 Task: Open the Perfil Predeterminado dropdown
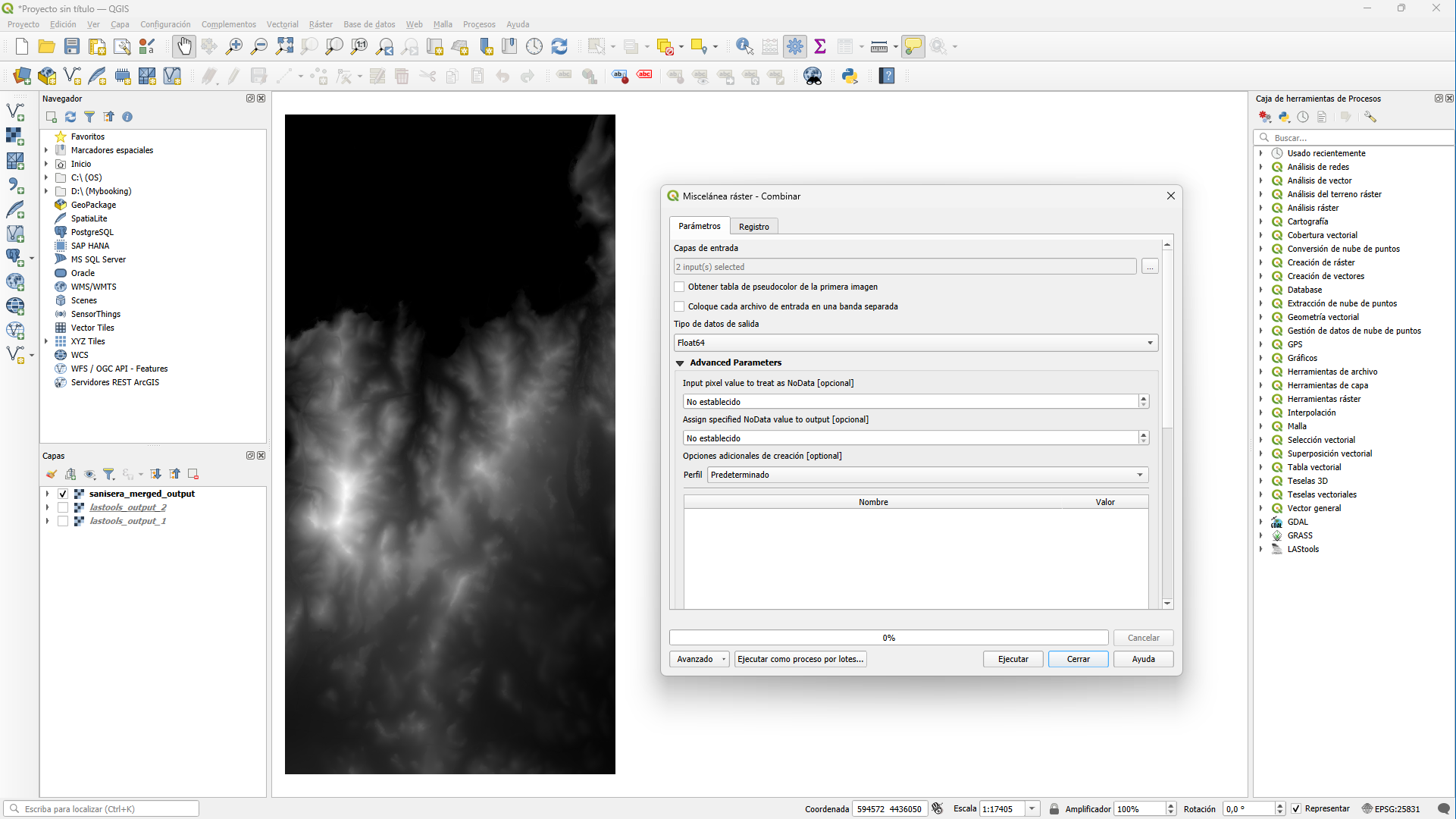(928, 475)
